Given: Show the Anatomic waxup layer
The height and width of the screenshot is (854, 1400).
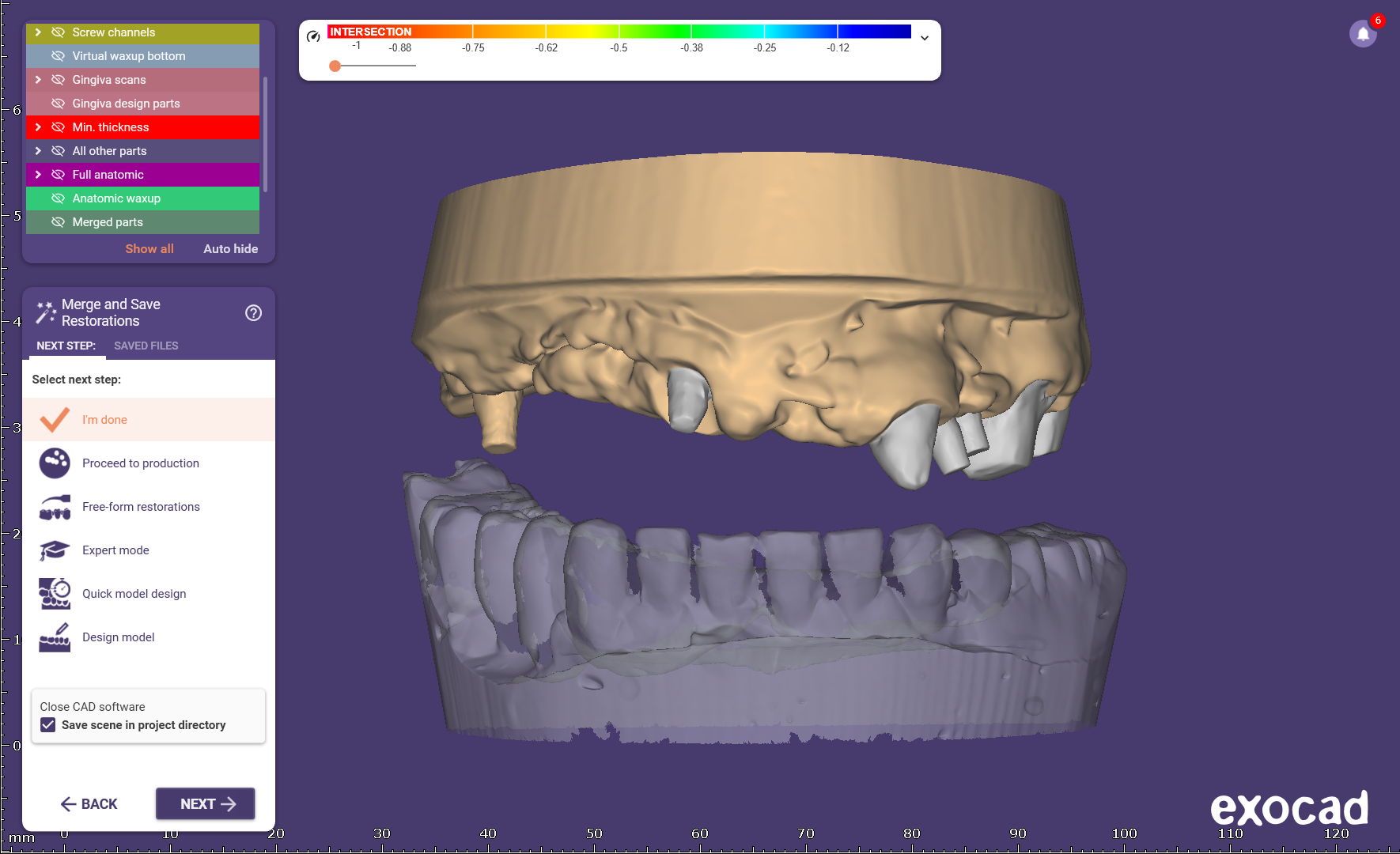Looking at the screenshot, I should pyautogui.click(x=58, y=198).
